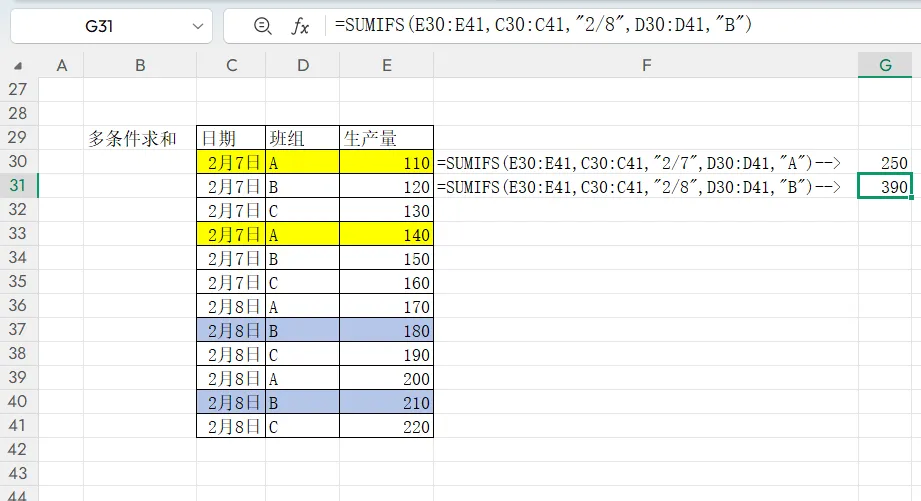
Task: Select row 28 header
Action: (18, 113)
